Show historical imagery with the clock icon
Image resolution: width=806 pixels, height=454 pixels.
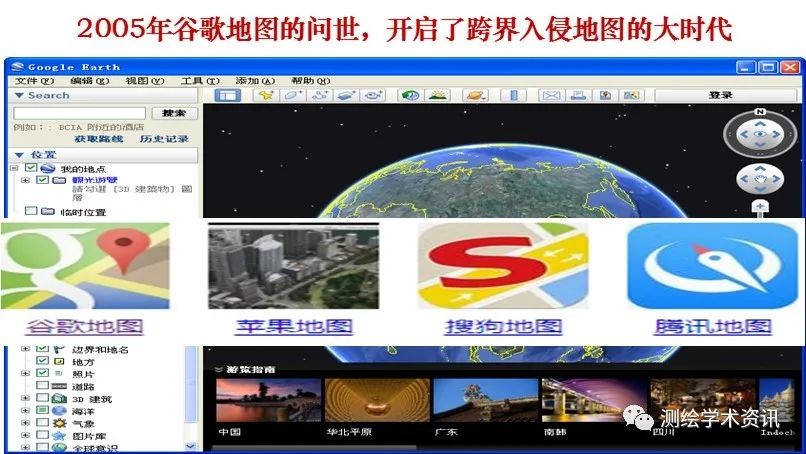coord(410,96)
